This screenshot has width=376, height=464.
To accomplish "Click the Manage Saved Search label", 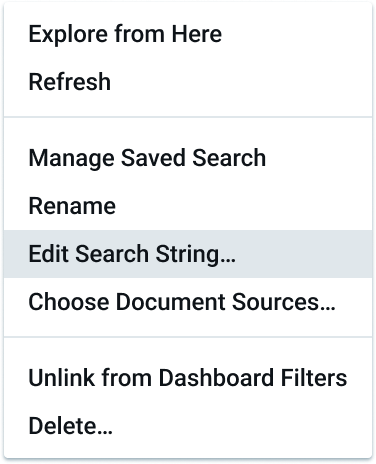I will (147, 159).
